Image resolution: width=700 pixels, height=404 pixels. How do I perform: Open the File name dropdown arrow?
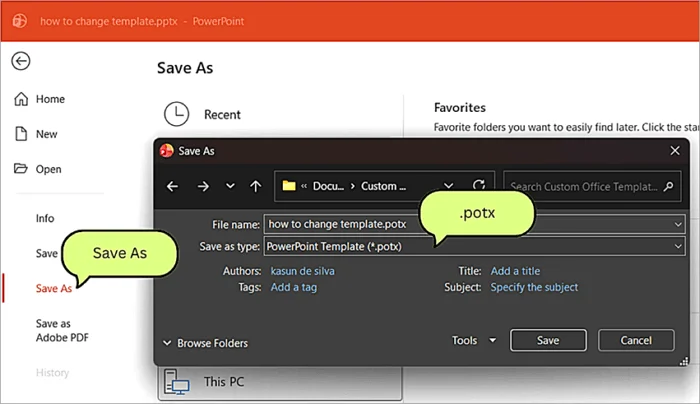(x=678, y=224)
